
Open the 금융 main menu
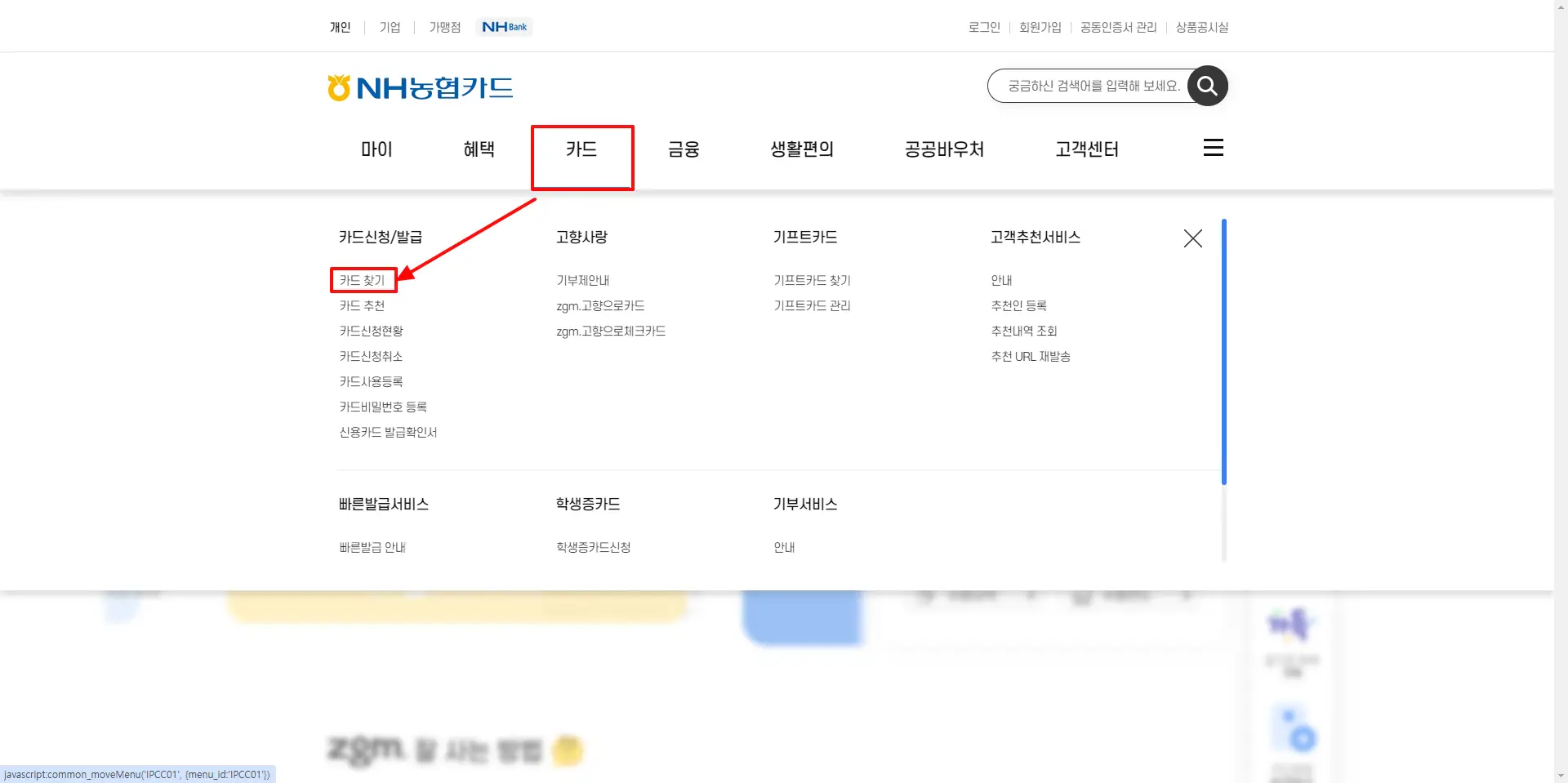click(x=684, y=149)
